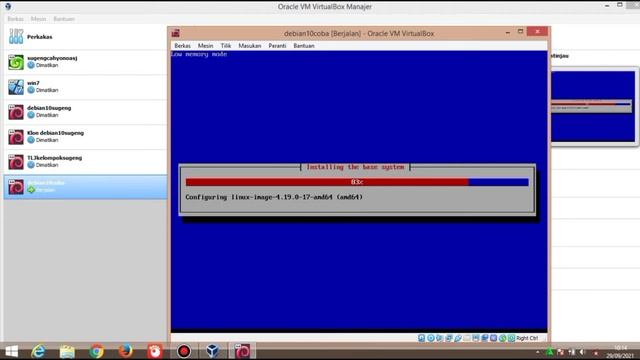Open Berkas menu in the Manager window
640x360 pixels.
[16, 19]
